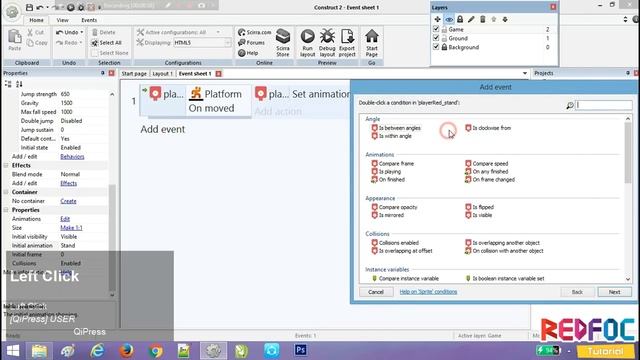
Task: Open the Debug layout bug icon
Action: [327, 36]
